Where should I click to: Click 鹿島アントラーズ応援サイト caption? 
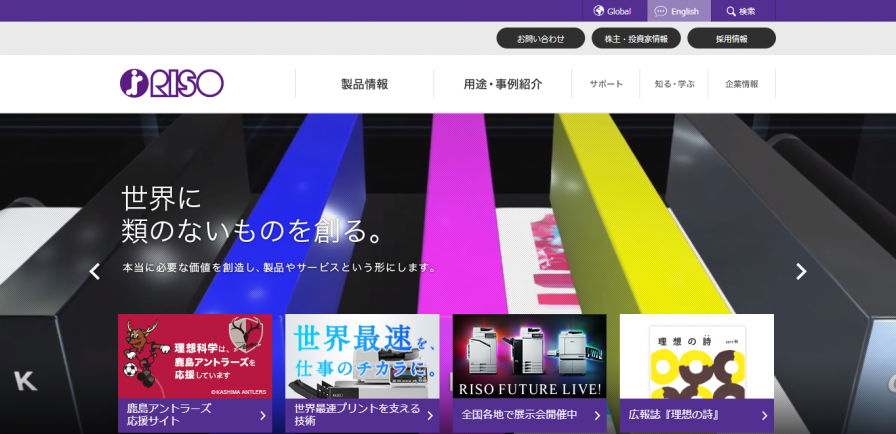pos(169,415)
